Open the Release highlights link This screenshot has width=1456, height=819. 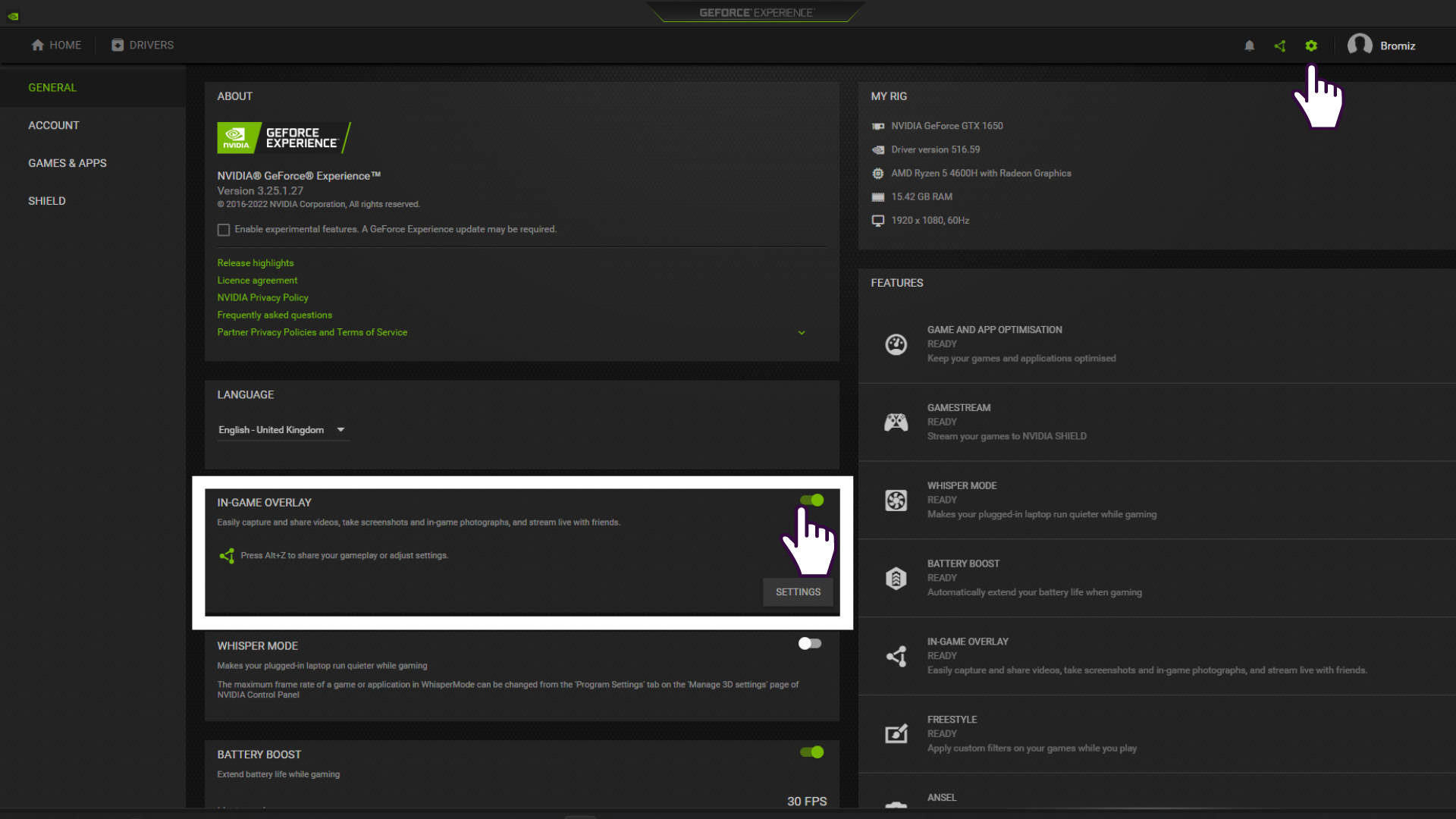point(256,263)
